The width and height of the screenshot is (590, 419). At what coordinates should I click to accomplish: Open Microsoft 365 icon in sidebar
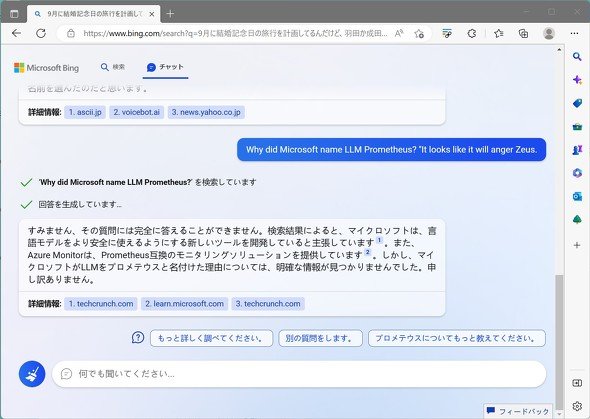tap(577, 173)
